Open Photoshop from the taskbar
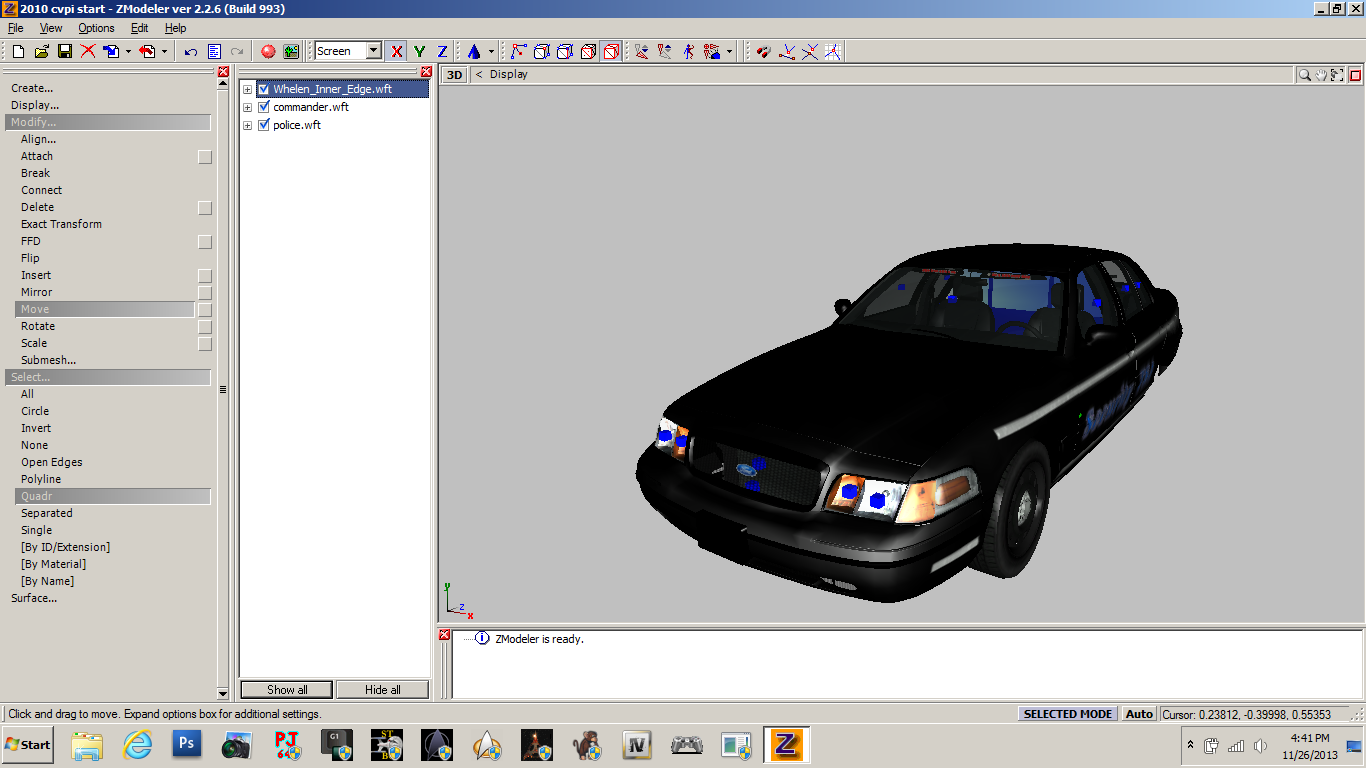 (187, 745)
